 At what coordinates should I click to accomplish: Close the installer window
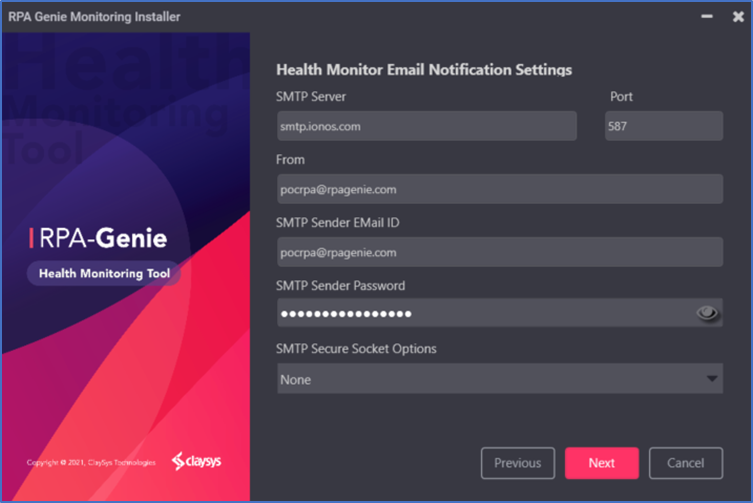[x=737, y=16]
